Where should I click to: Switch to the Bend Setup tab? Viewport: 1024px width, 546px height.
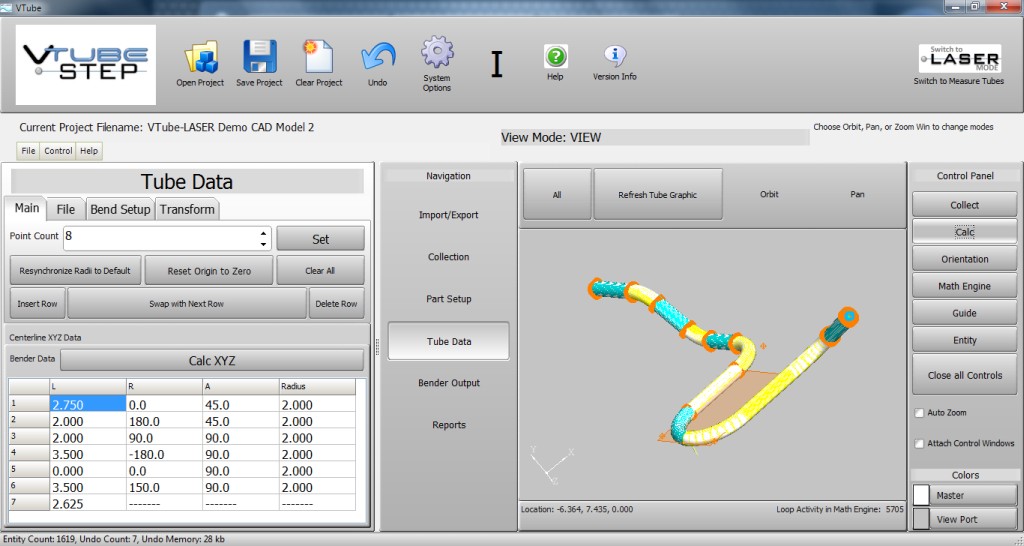120,209
